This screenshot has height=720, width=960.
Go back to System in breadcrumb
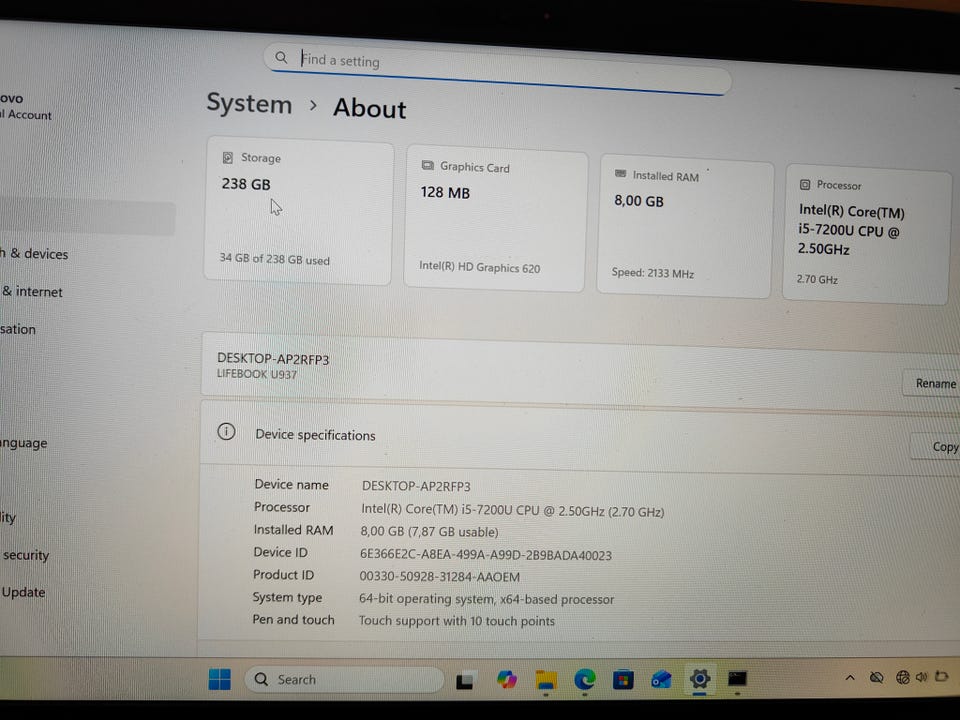(x=249, y=103)
